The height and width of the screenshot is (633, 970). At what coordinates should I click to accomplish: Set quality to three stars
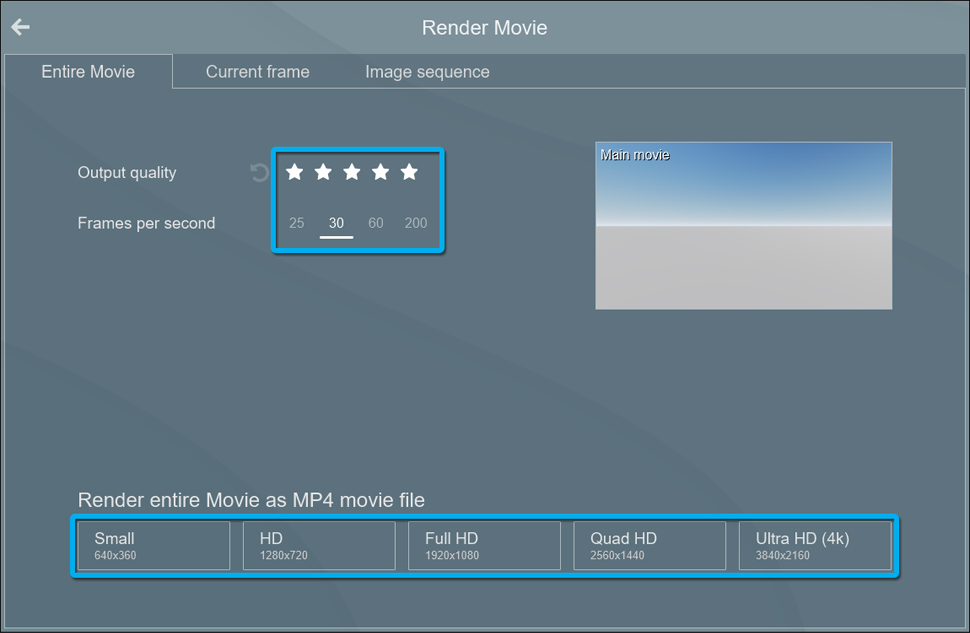coord(352,172)
